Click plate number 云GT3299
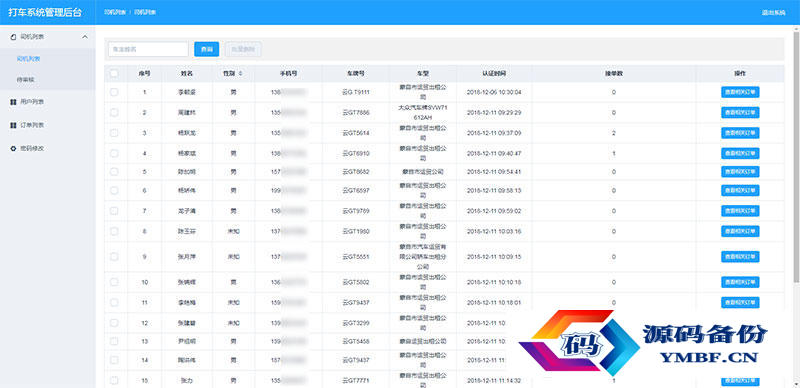Screen dimensions: 800x388 [356, 323]
